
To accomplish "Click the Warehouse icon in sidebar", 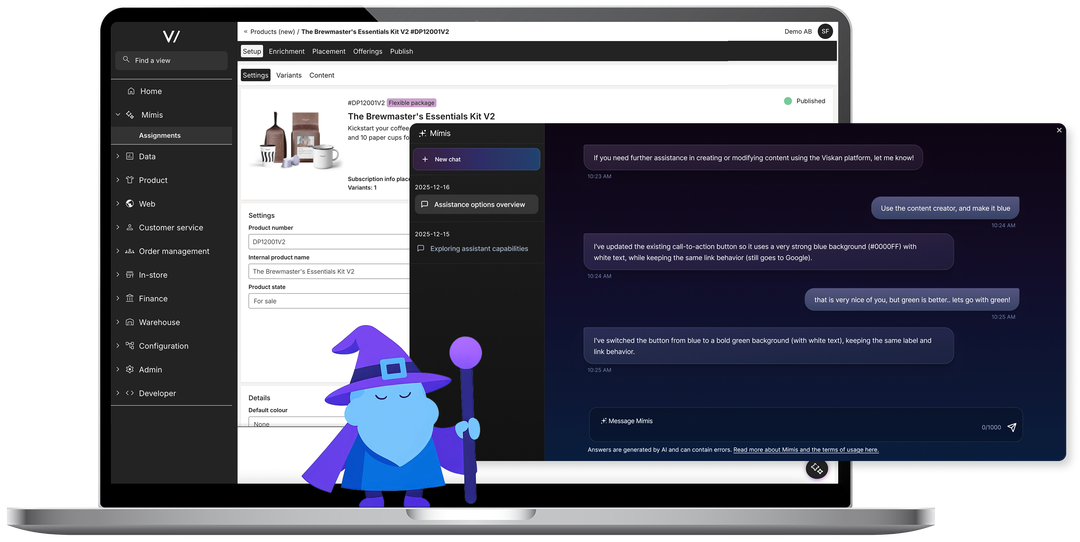I will (x=130, y=322).
